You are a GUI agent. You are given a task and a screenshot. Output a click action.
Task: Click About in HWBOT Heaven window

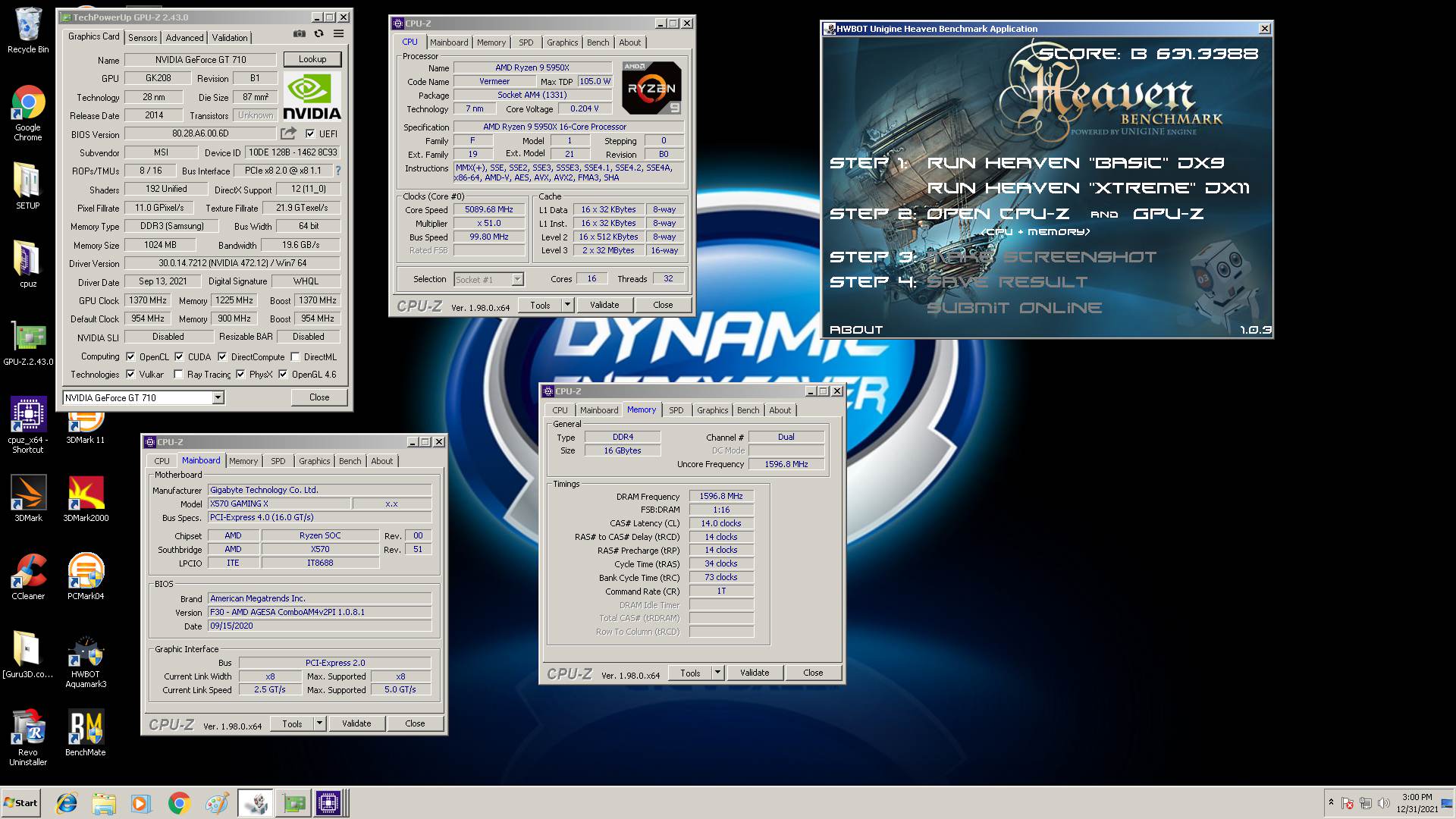pos(856,330)
